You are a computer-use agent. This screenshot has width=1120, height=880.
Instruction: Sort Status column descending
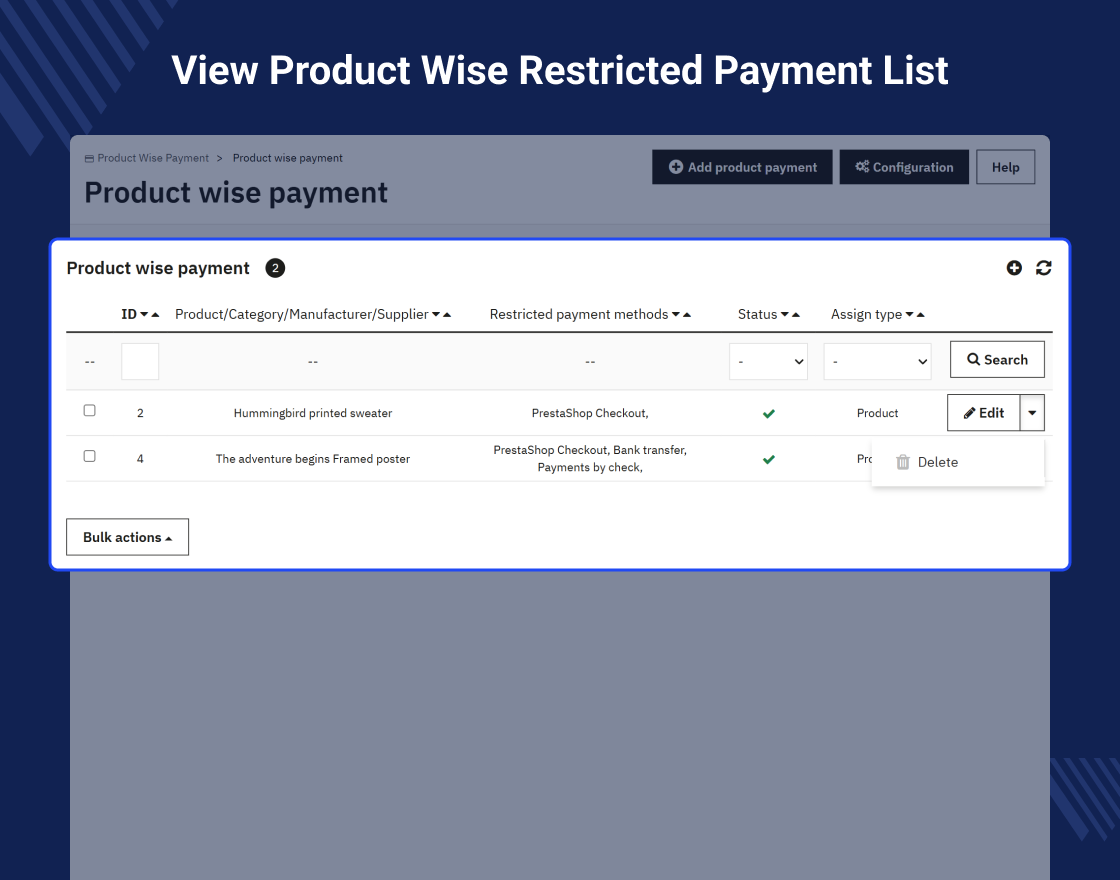[784, 314]
